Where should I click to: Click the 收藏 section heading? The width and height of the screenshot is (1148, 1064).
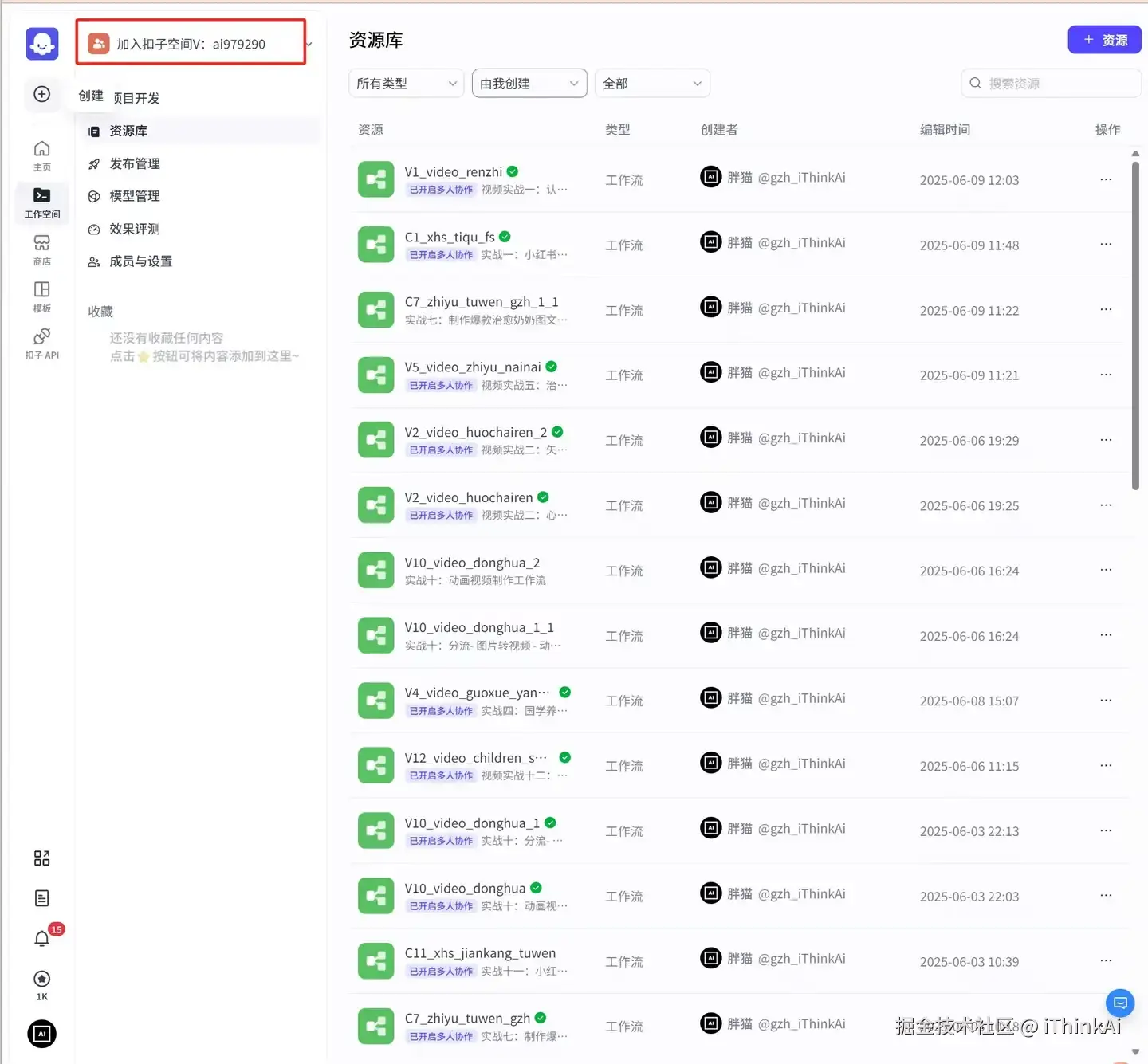pyautogui.click(x=100, y=312)
